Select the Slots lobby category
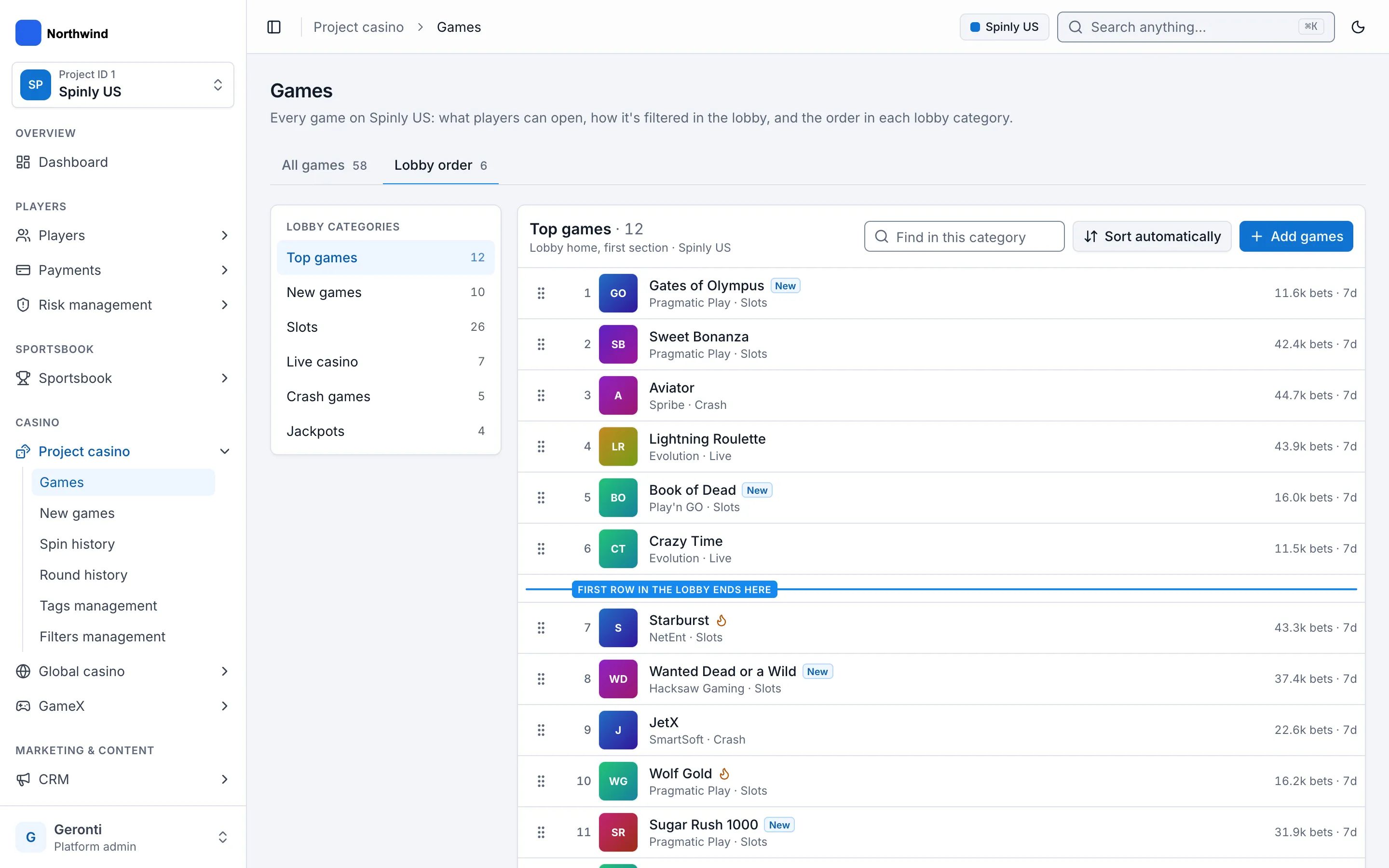The width and height of the screenshot is (1389, 868). pyautogui.click(x=385, y=327)
